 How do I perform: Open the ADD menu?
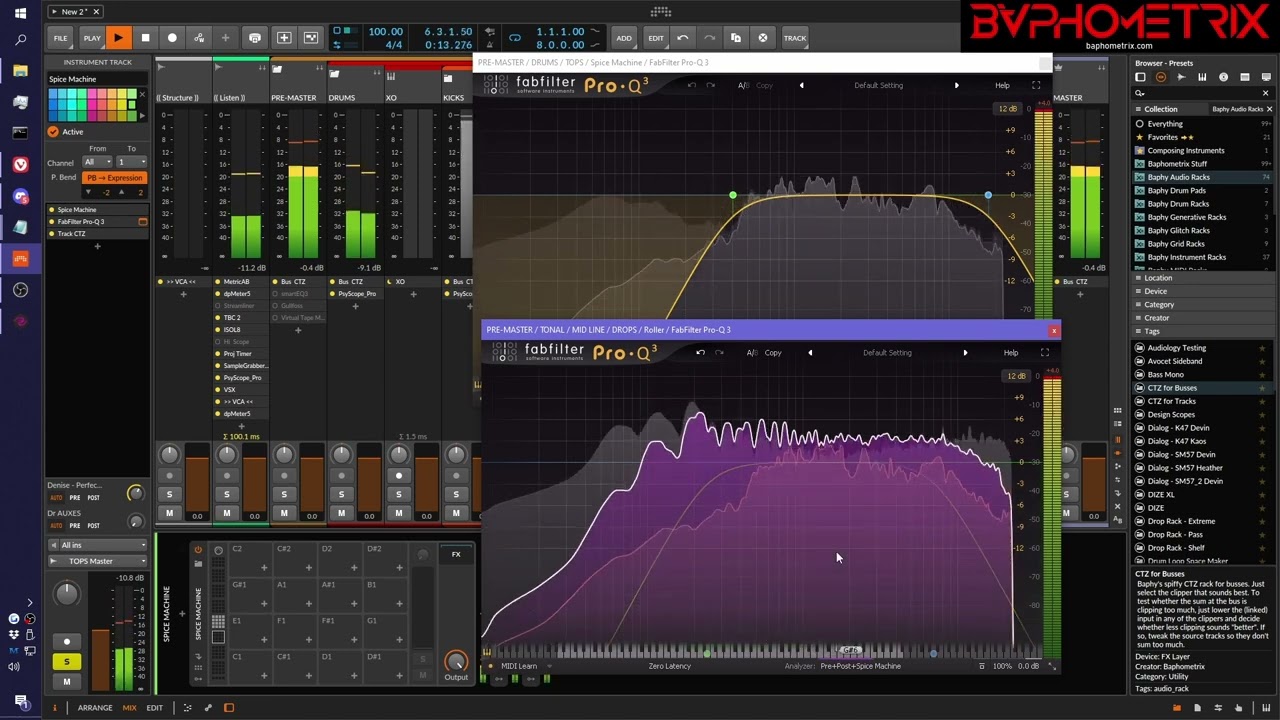[624, 38]
